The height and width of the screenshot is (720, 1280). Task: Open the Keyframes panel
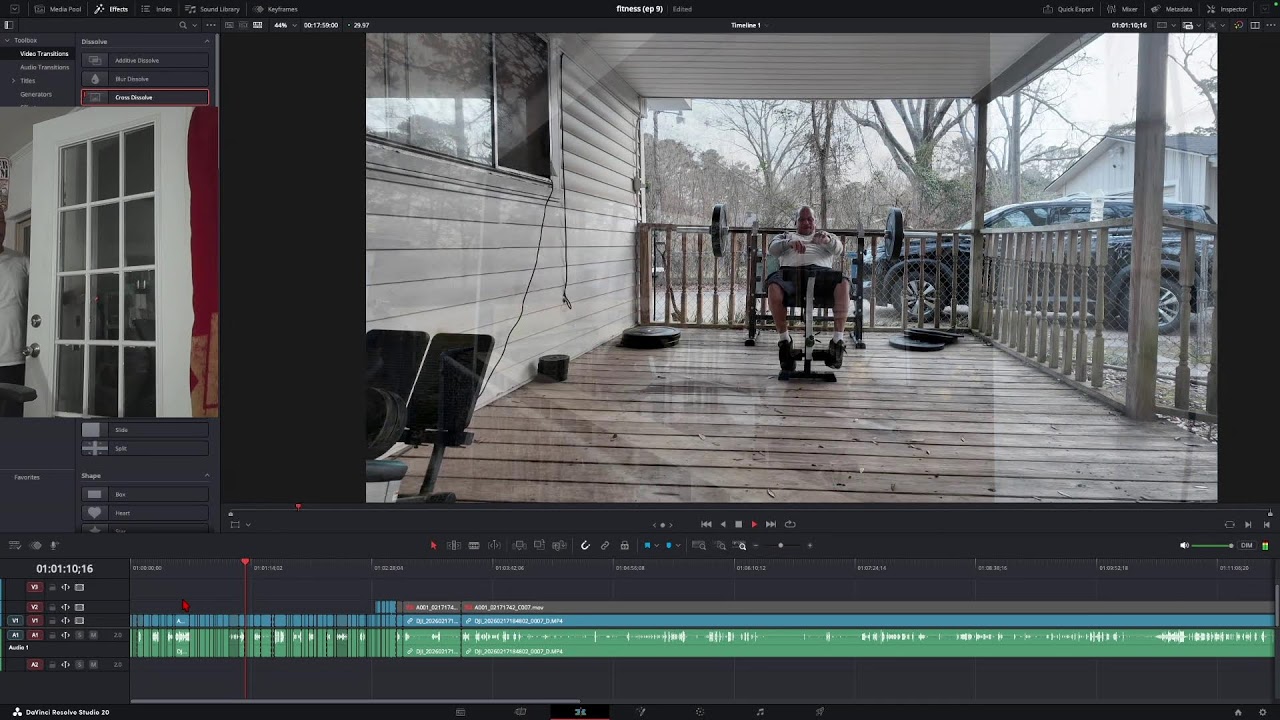(275, 9)
